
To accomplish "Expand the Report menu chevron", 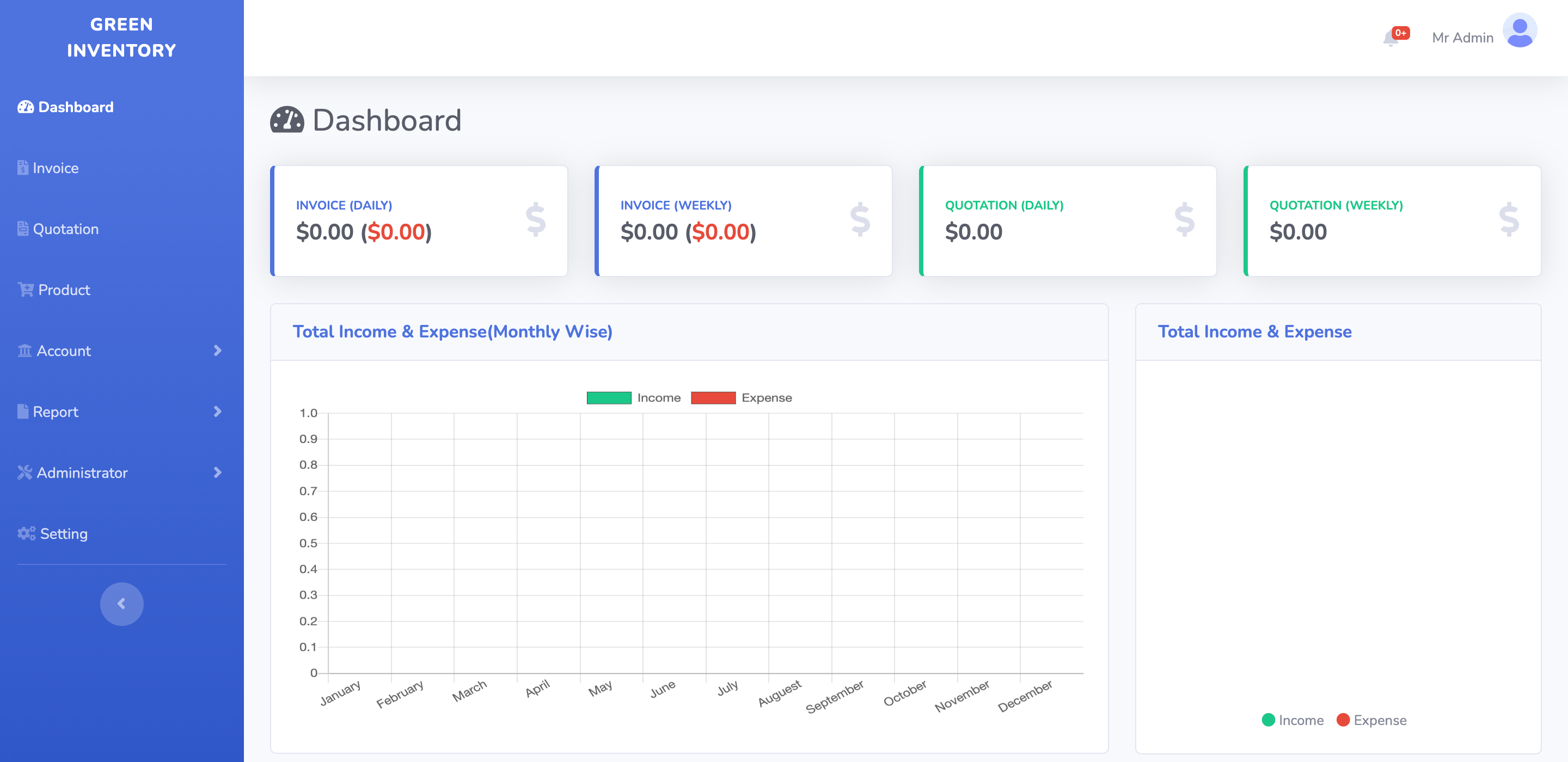I will point(217,411).
